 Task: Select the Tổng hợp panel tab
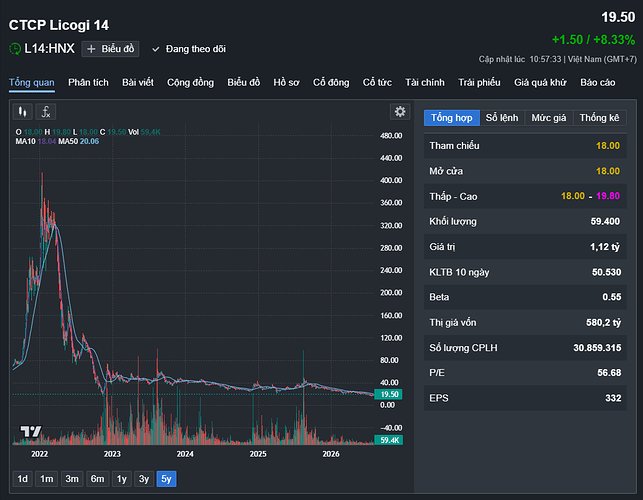coord(451,118)
